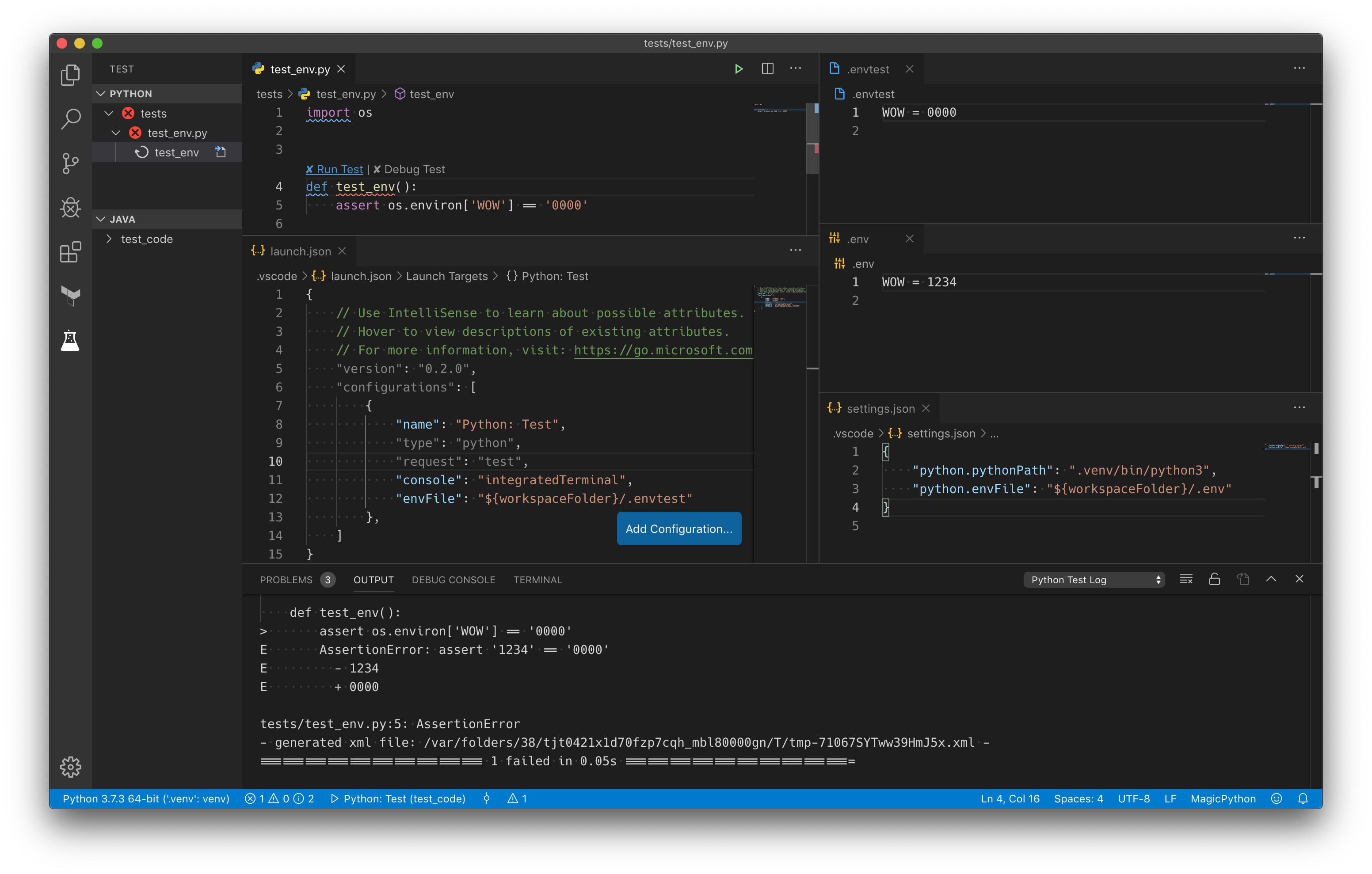
Task: Select Python Test Log output channel dropdown
Action: click(x=1094, y=580)
